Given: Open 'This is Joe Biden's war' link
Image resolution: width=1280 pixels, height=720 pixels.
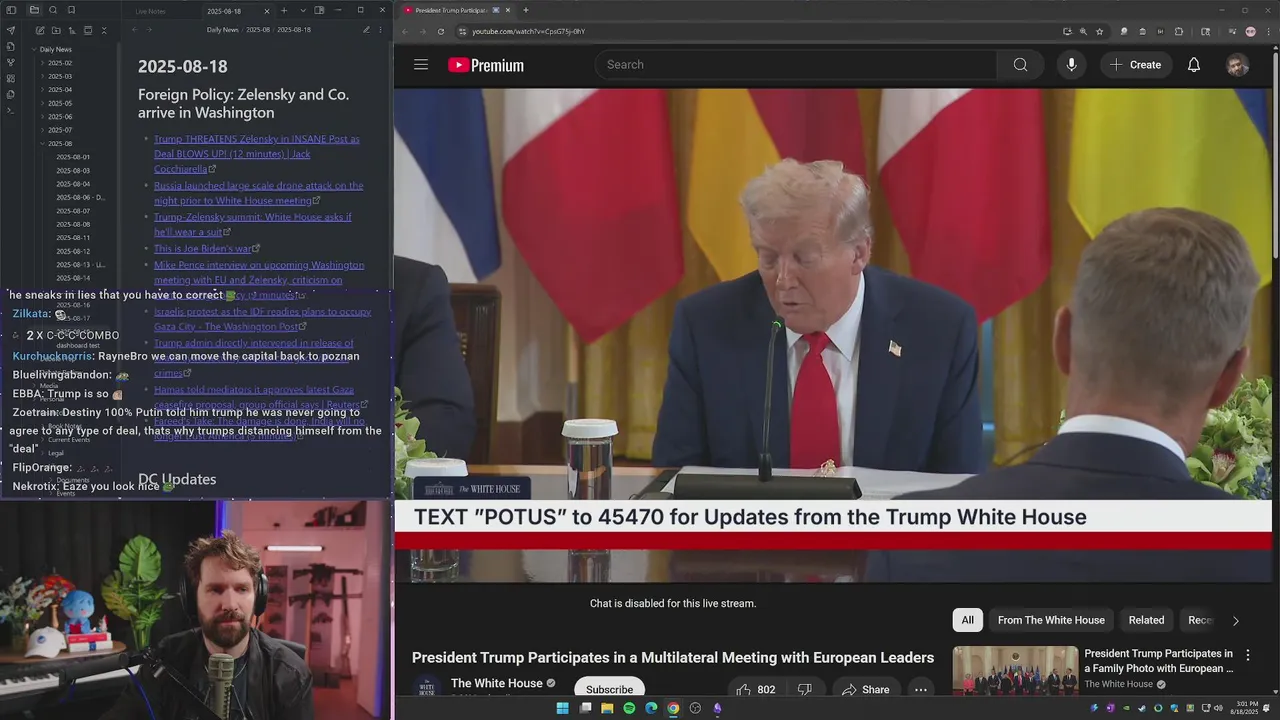Looking at the screenshot, I should (203, 248).
